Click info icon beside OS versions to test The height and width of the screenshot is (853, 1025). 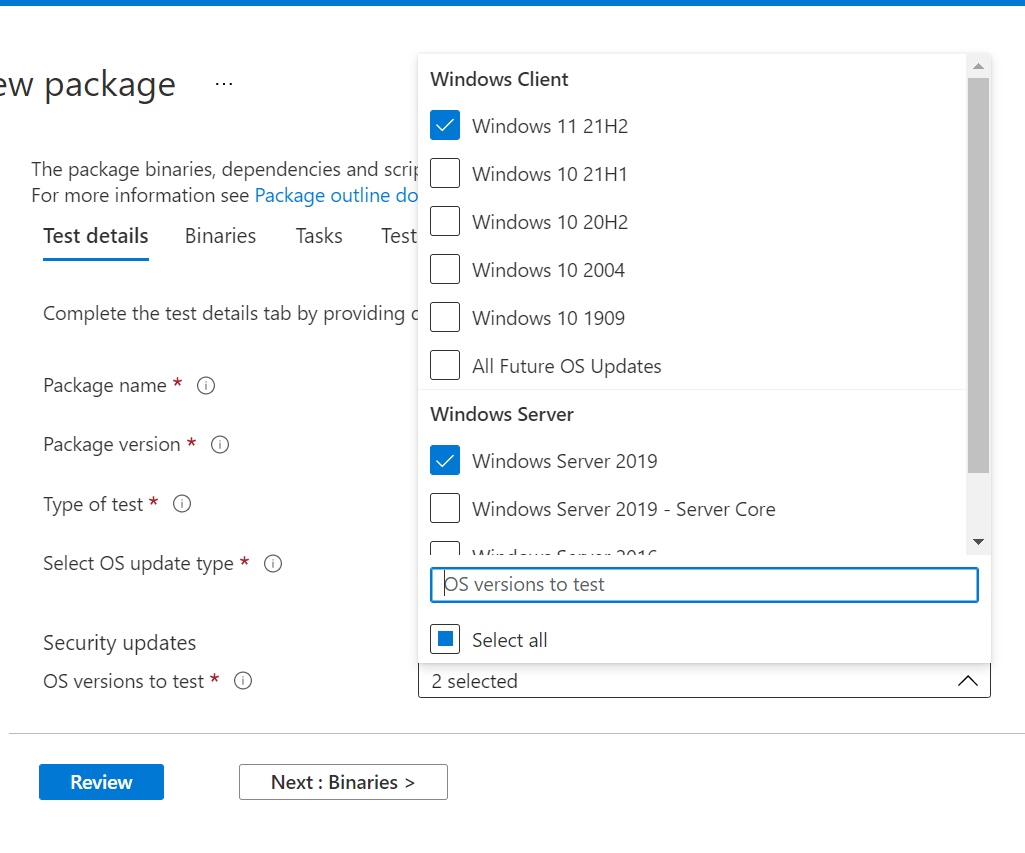(243, 681)
